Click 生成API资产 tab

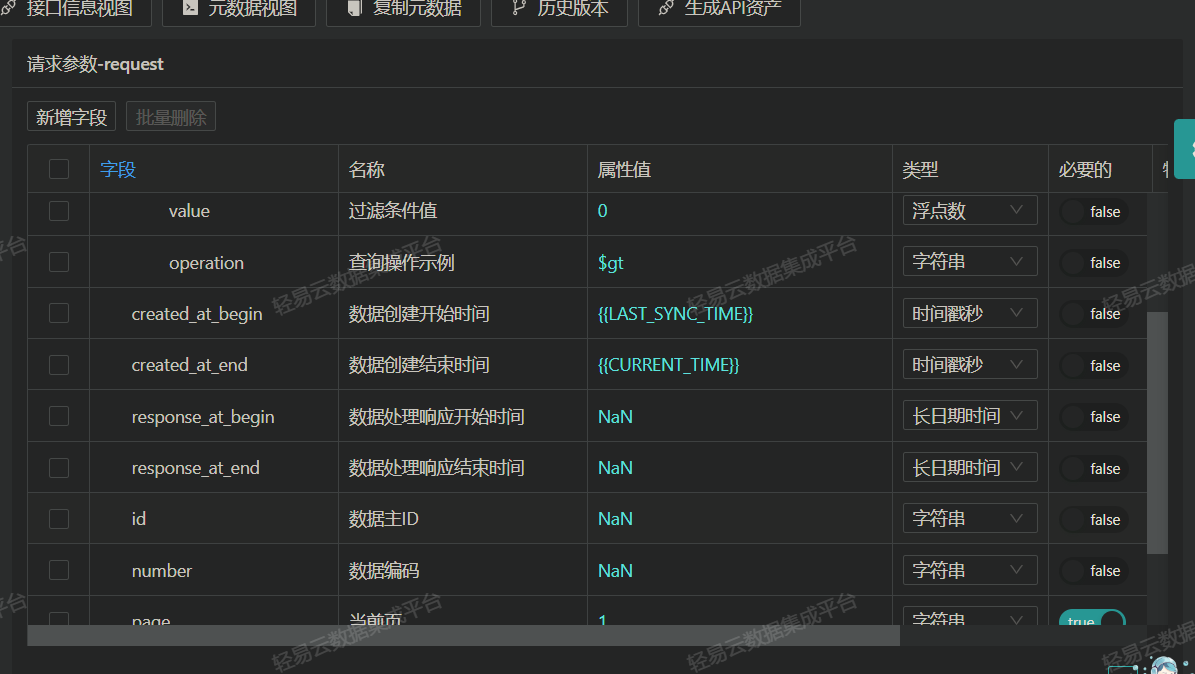pos(719,9)
